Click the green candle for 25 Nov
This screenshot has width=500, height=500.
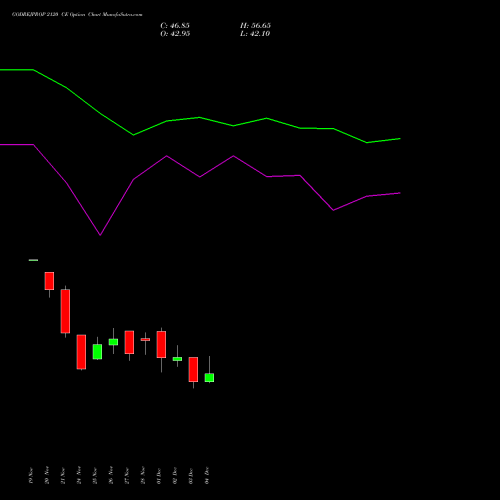(97, 352)
